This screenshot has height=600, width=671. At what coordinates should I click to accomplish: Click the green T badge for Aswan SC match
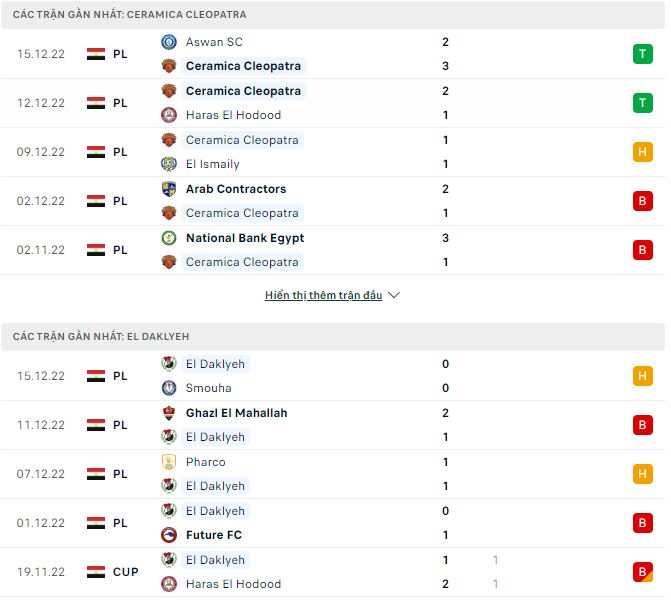[x=643, y=54]
